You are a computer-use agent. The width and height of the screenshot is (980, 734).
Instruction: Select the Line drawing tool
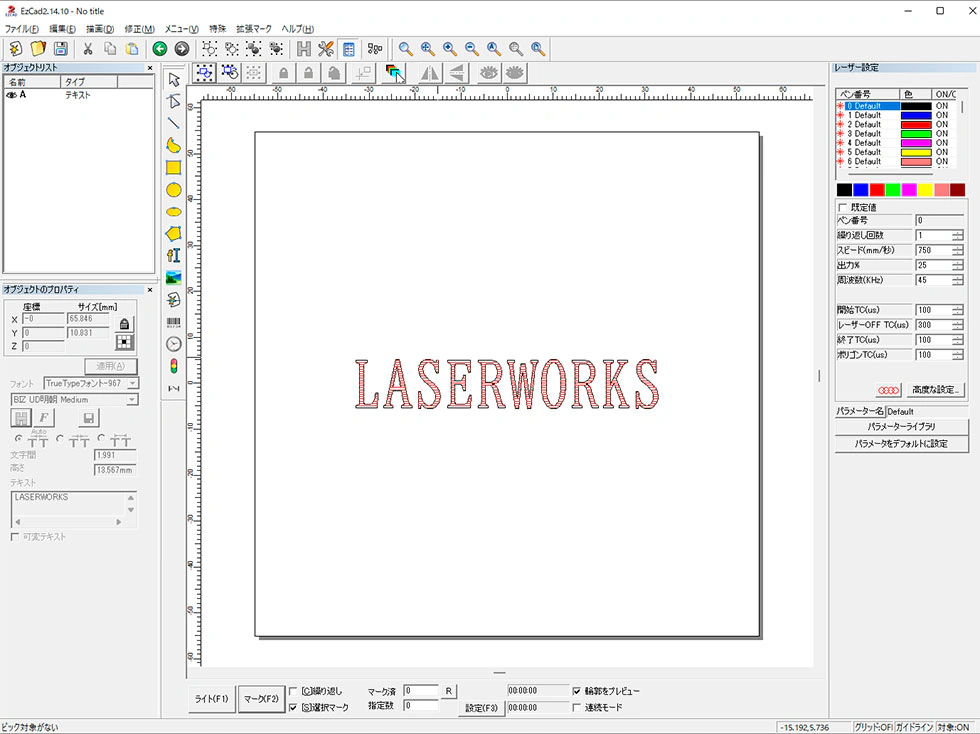[x=174, y=123]
